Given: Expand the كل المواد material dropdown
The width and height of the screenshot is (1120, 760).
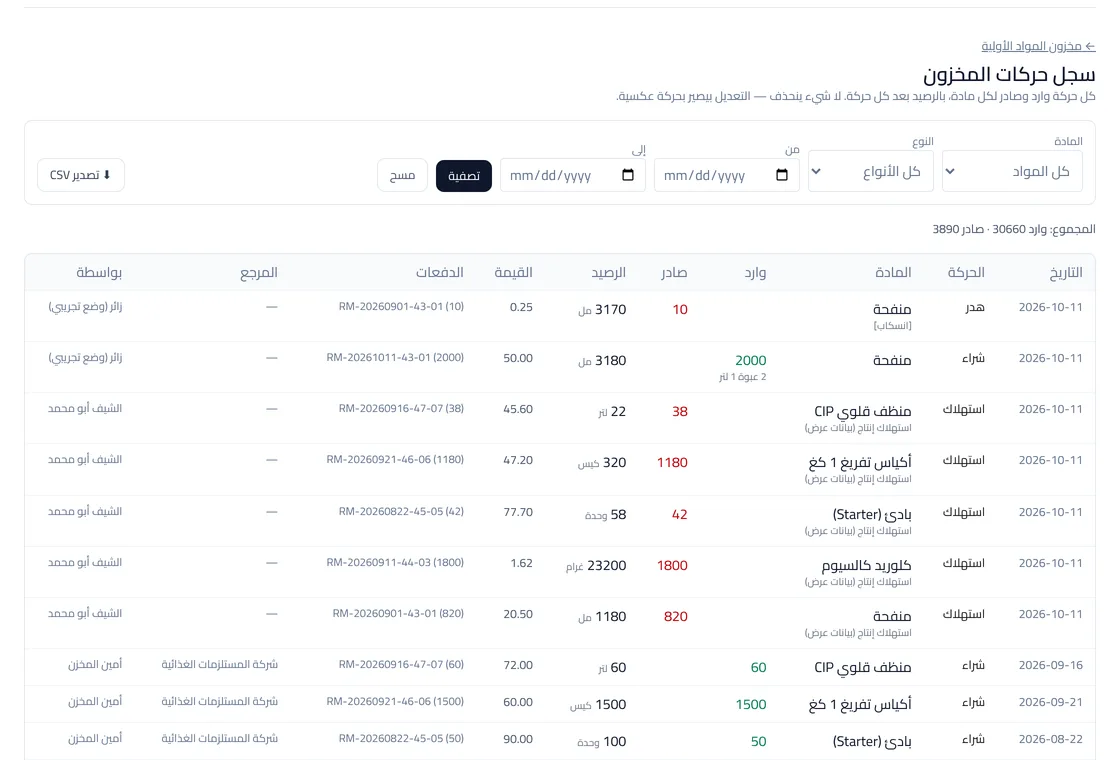Looking at the screenshot, I should 1012,171.
